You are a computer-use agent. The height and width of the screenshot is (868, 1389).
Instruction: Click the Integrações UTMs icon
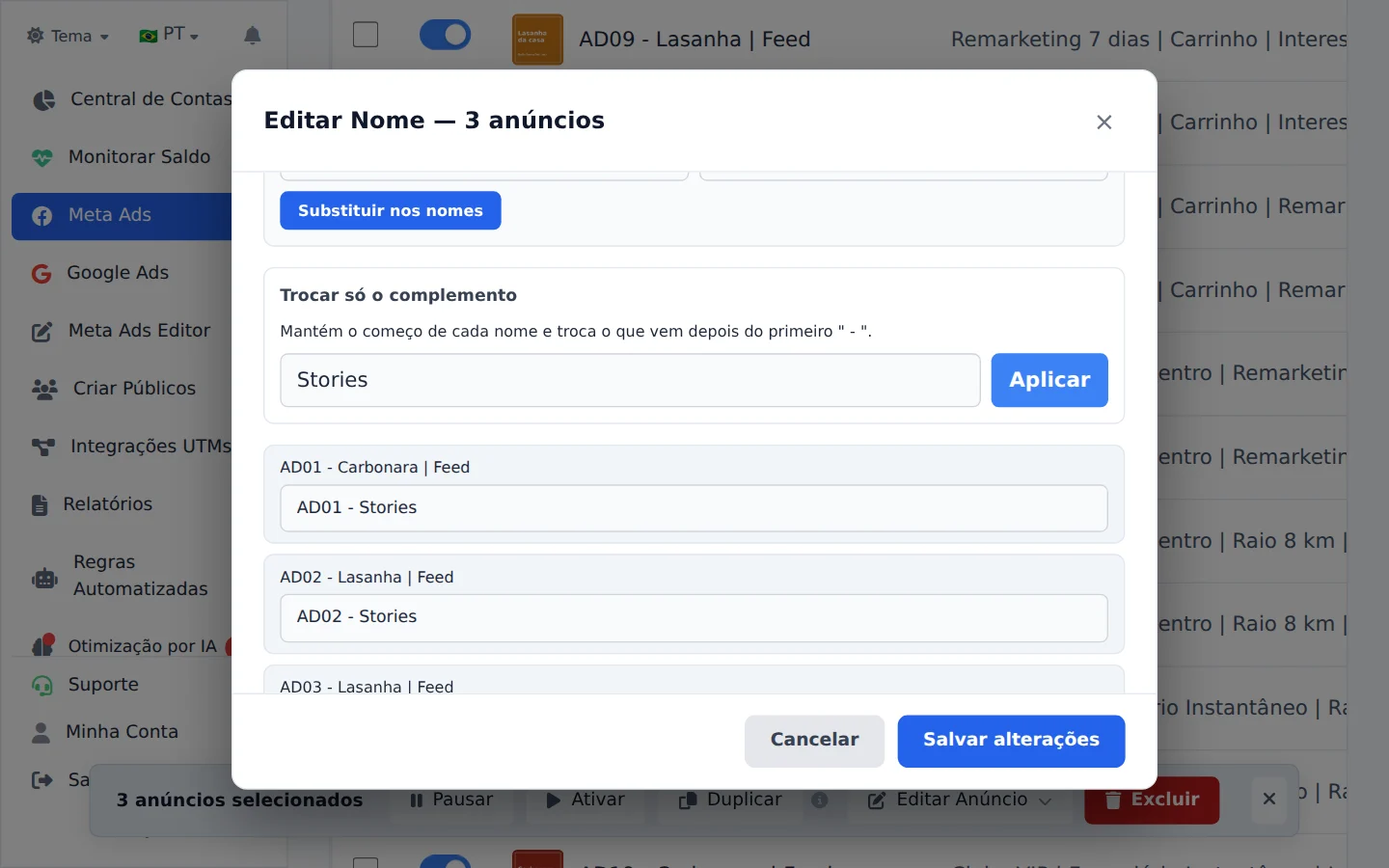(x=42, y=447)
